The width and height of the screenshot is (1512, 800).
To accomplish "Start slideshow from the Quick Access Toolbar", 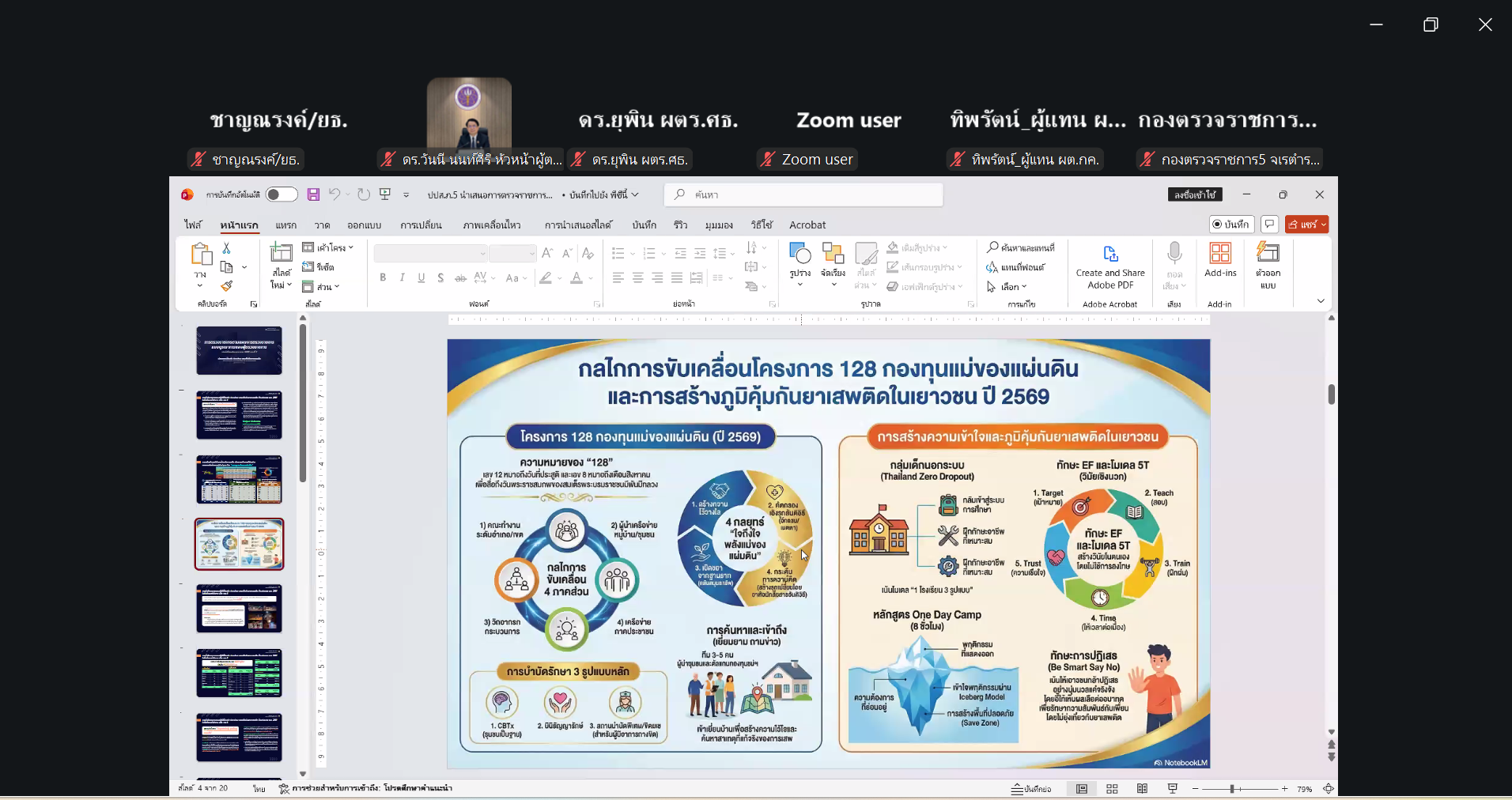I will (385, 194).
